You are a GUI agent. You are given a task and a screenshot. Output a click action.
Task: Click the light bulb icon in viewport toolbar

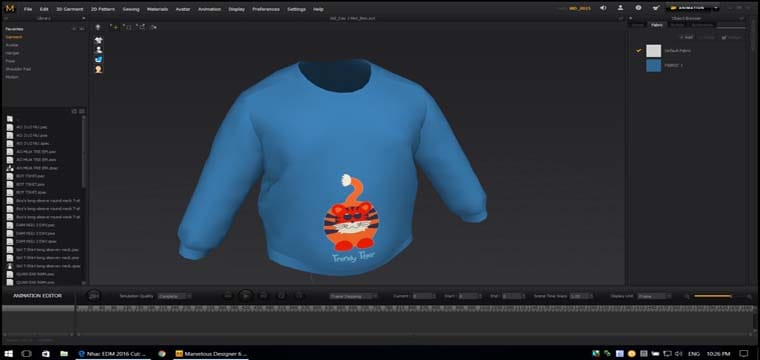(98, 27)
